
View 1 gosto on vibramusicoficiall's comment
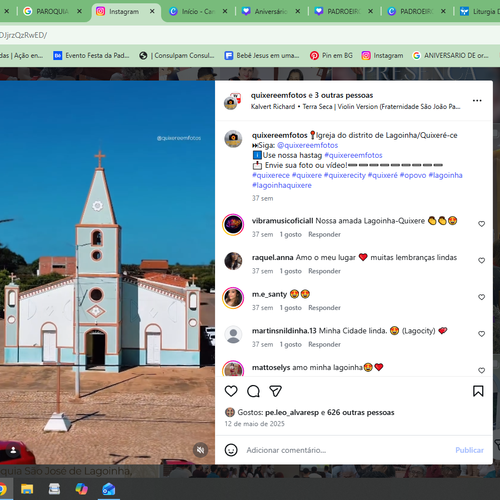(290, 235)
